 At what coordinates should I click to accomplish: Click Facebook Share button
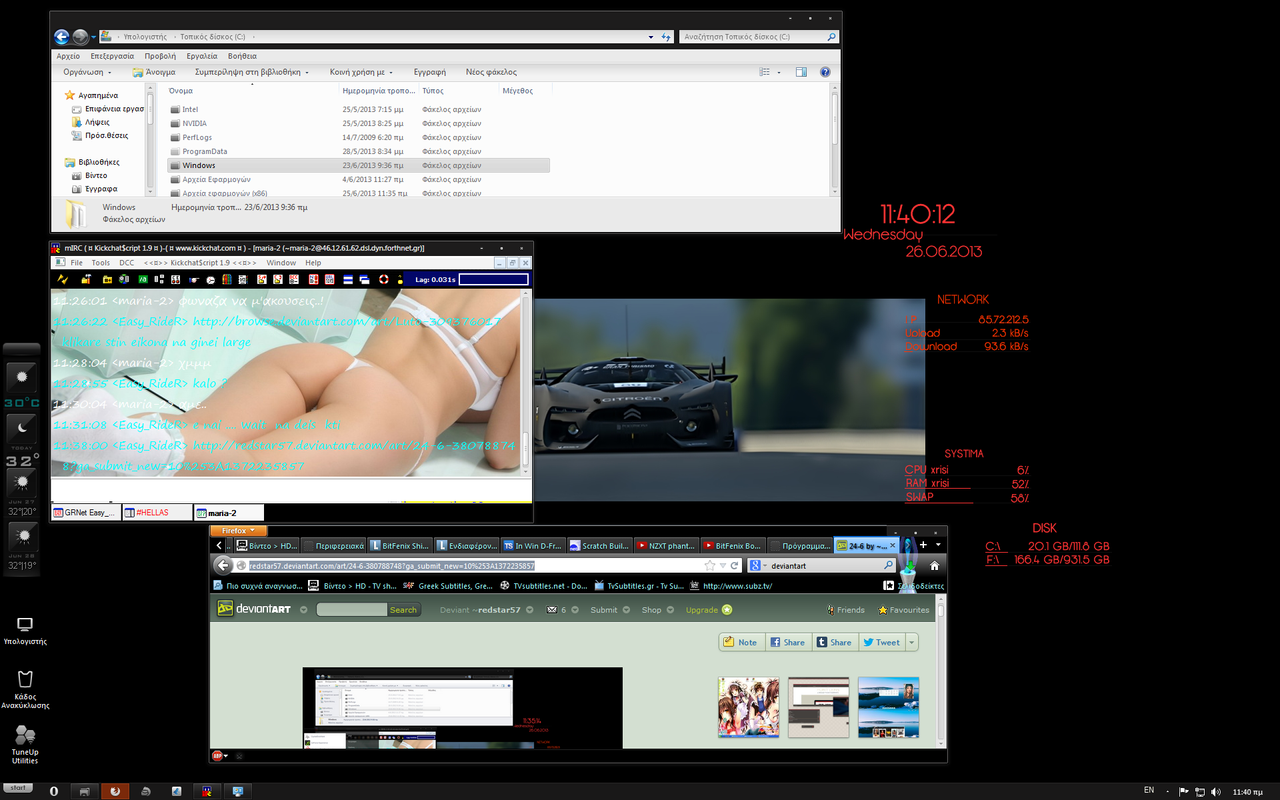coord(787,642)
